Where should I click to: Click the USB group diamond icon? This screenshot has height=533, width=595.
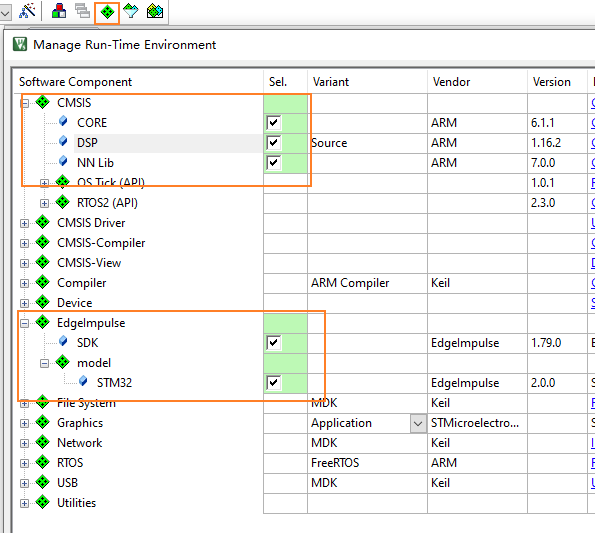click(x=42, y=482)
